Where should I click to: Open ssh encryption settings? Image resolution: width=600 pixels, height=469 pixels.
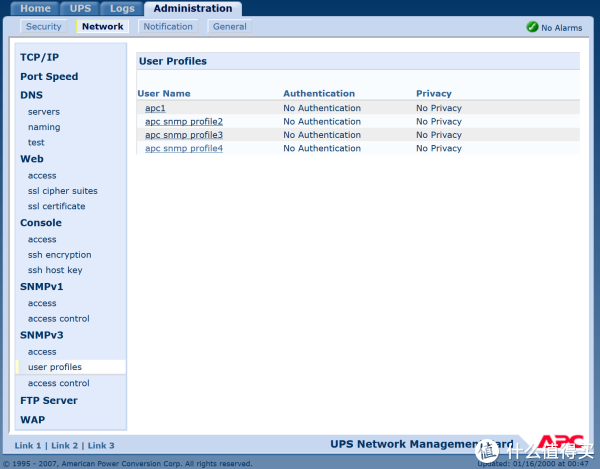click(x=59, y=255)
